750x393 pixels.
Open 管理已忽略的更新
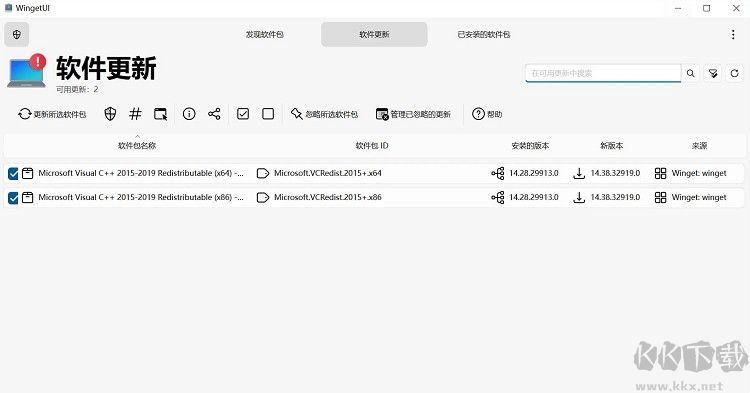pyautogui.click(x=413, y=114)
